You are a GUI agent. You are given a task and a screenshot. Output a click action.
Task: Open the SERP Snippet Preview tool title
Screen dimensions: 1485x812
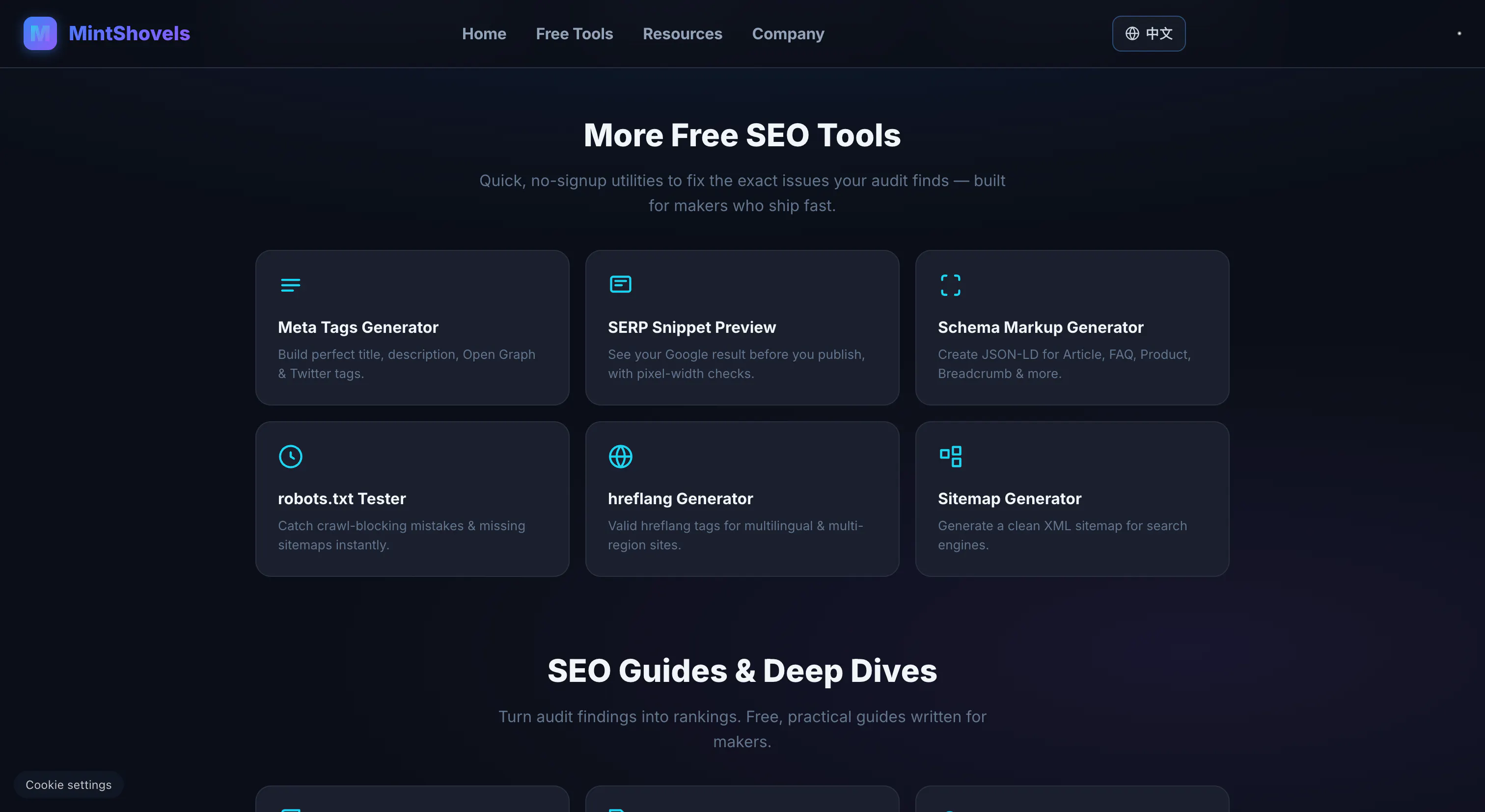click(692, 327)
